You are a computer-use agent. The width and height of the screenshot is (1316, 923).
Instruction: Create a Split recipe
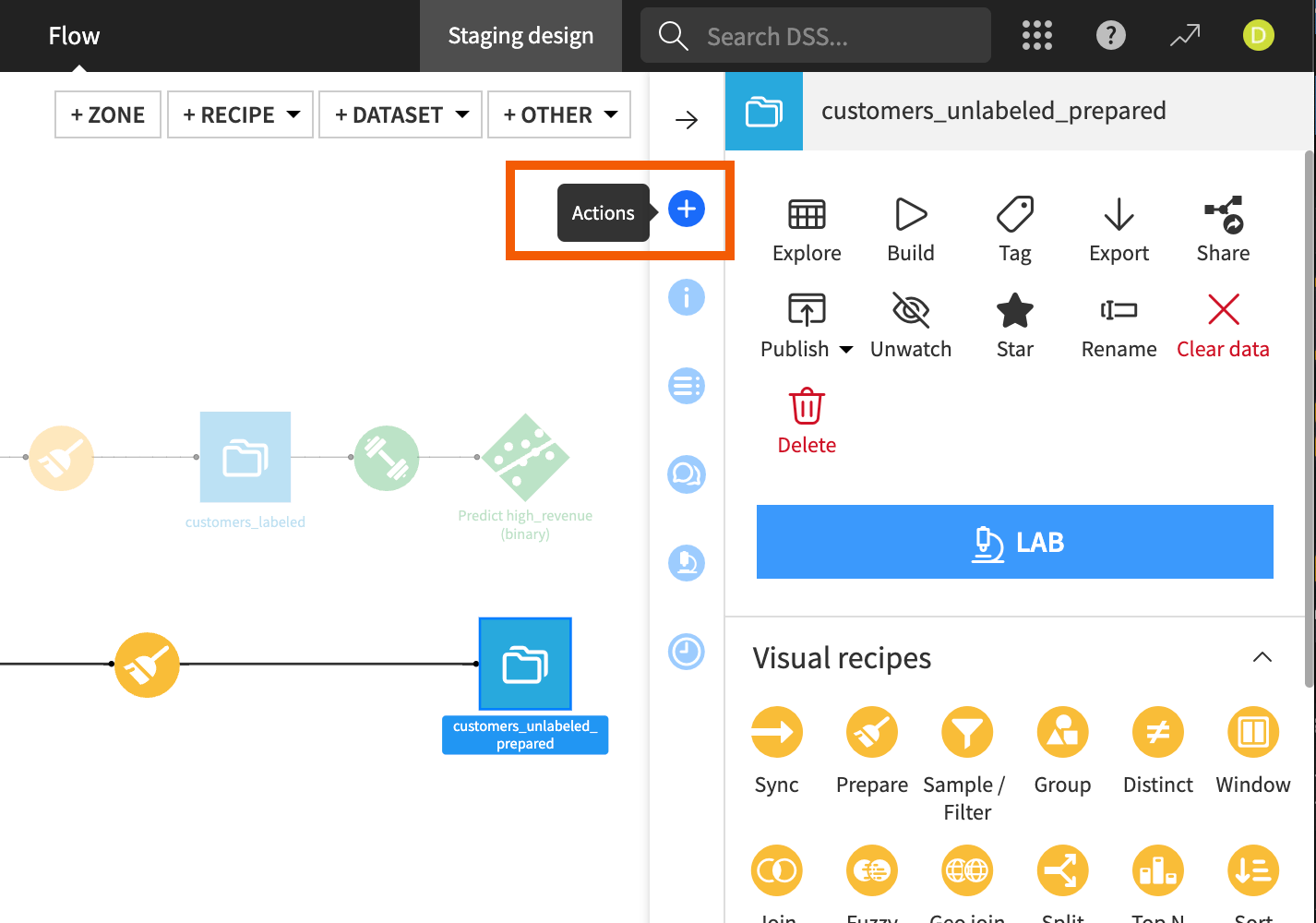point(1062,870)
